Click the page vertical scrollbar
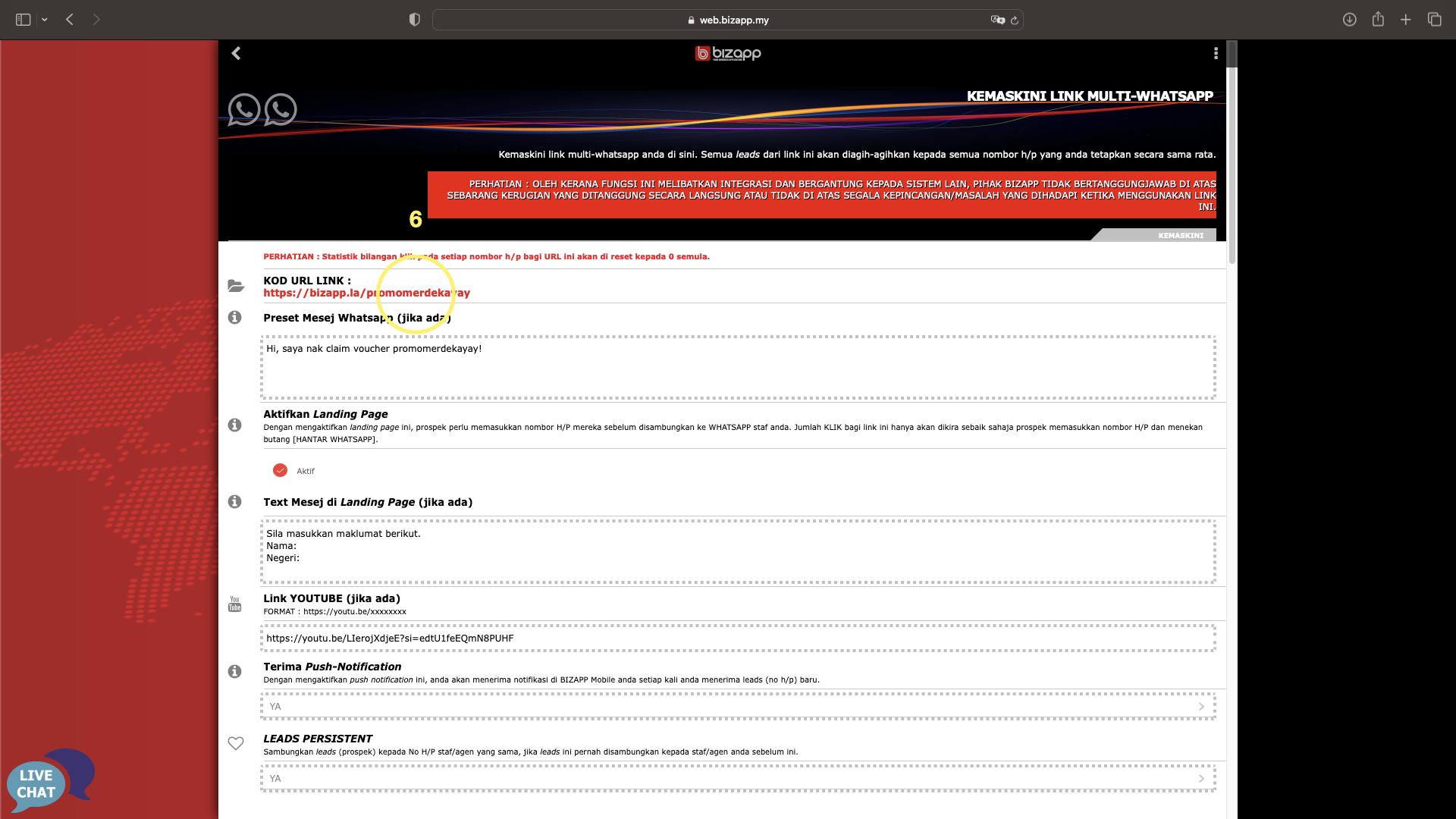 [1232, 152]
